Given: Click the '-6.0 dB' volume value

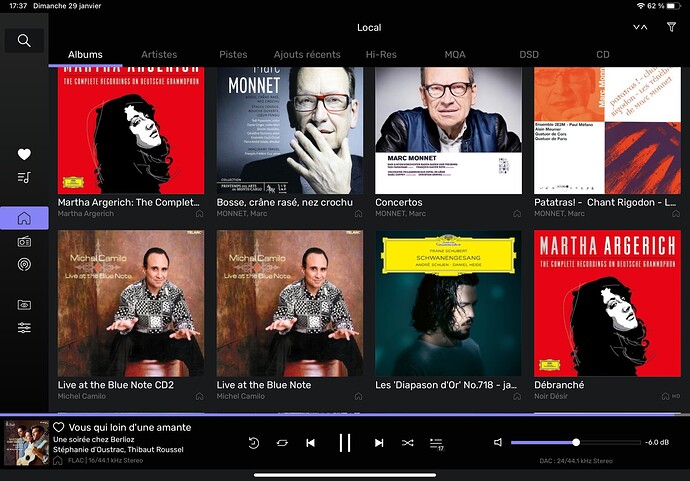Looking at the screenshot, I should tap(657, 442).
